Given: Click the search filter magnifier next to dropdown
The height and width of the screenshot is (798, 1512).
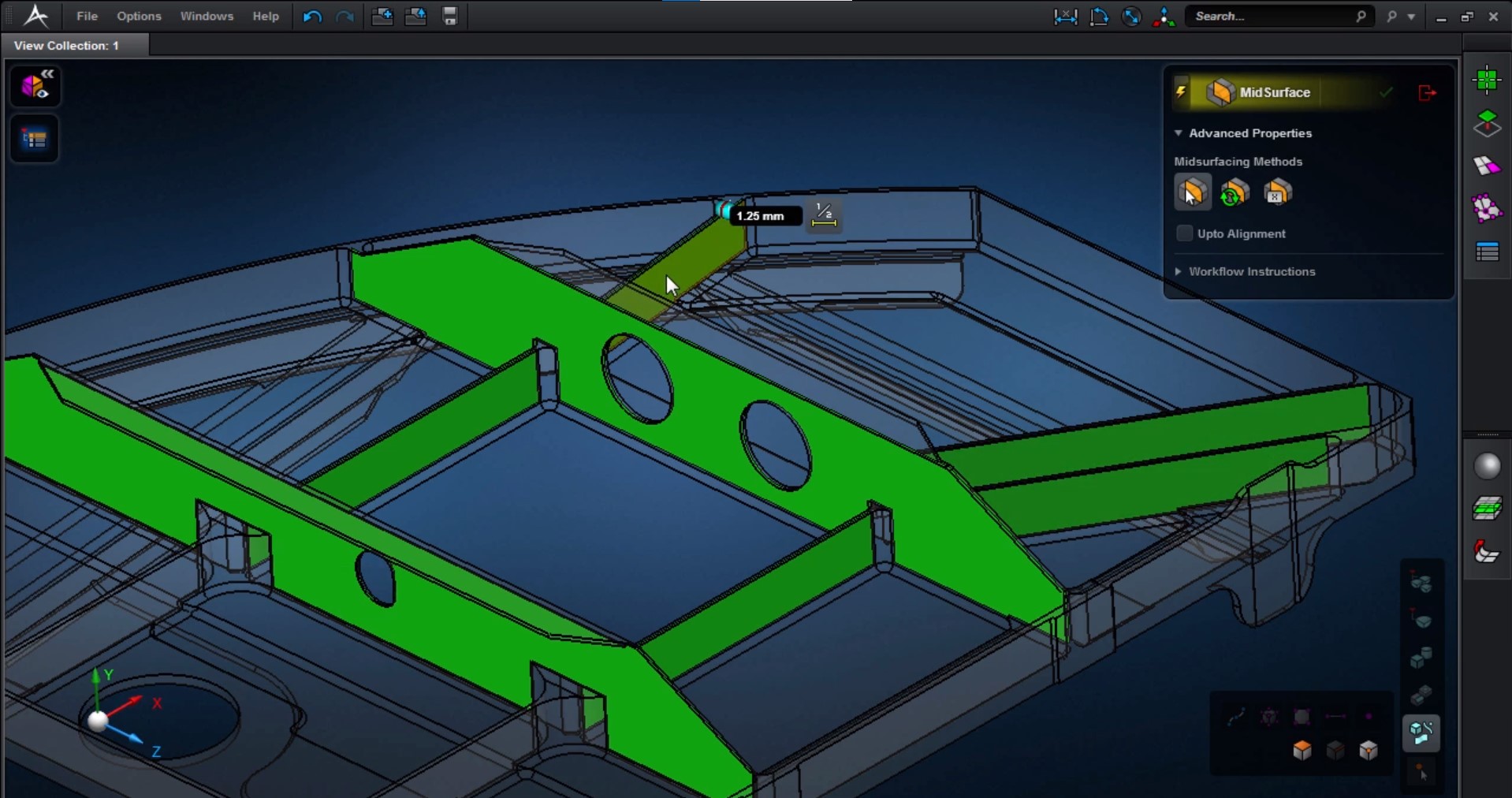Looking at the screenshot, I should click(1392, 16).
